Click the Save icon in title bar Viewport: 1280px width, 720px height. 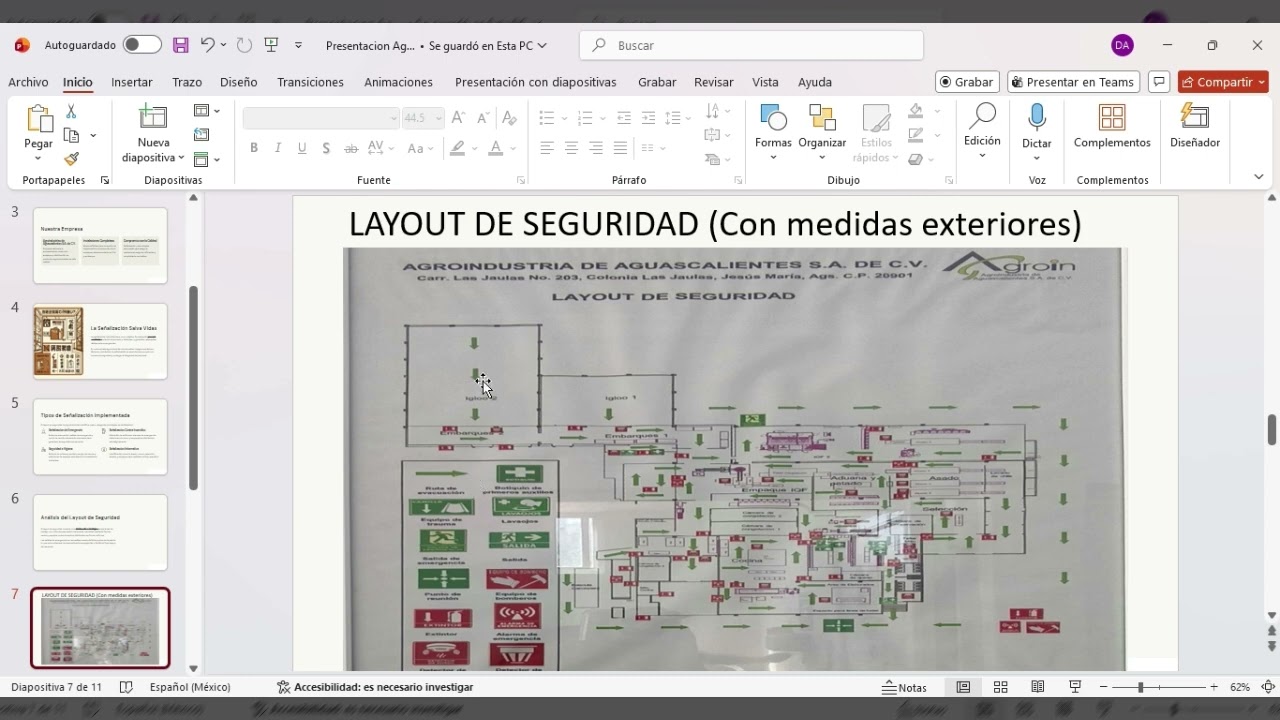181,45
